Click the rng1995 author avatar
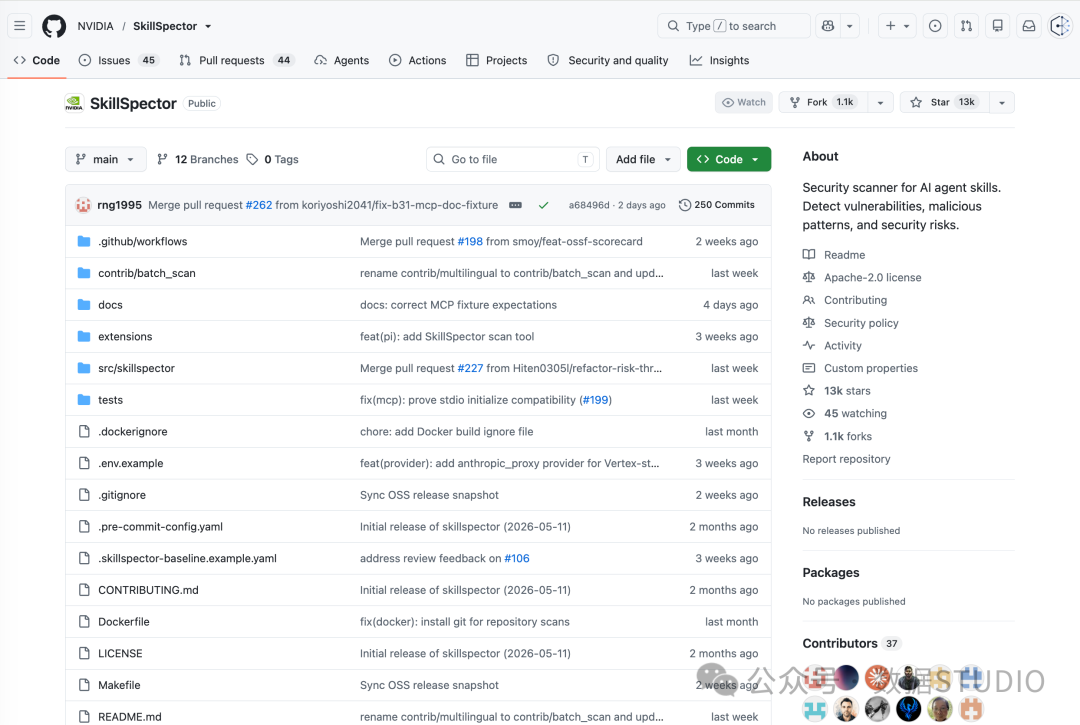Image resolution: width=1080 pixels, height=725 pixels. click(x=83, y=205)
